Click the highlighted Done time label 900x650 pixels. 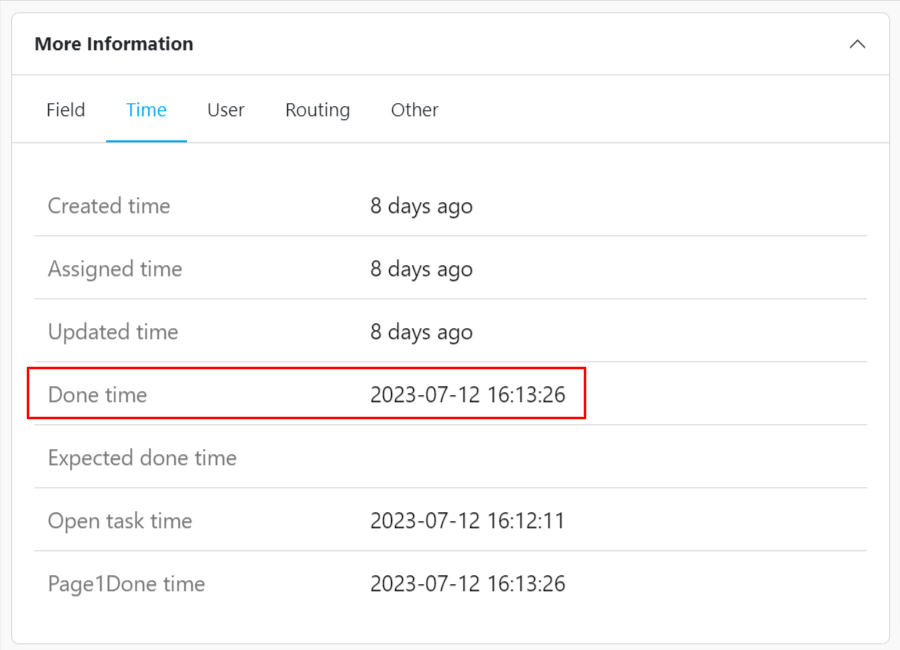pos(97,395)
